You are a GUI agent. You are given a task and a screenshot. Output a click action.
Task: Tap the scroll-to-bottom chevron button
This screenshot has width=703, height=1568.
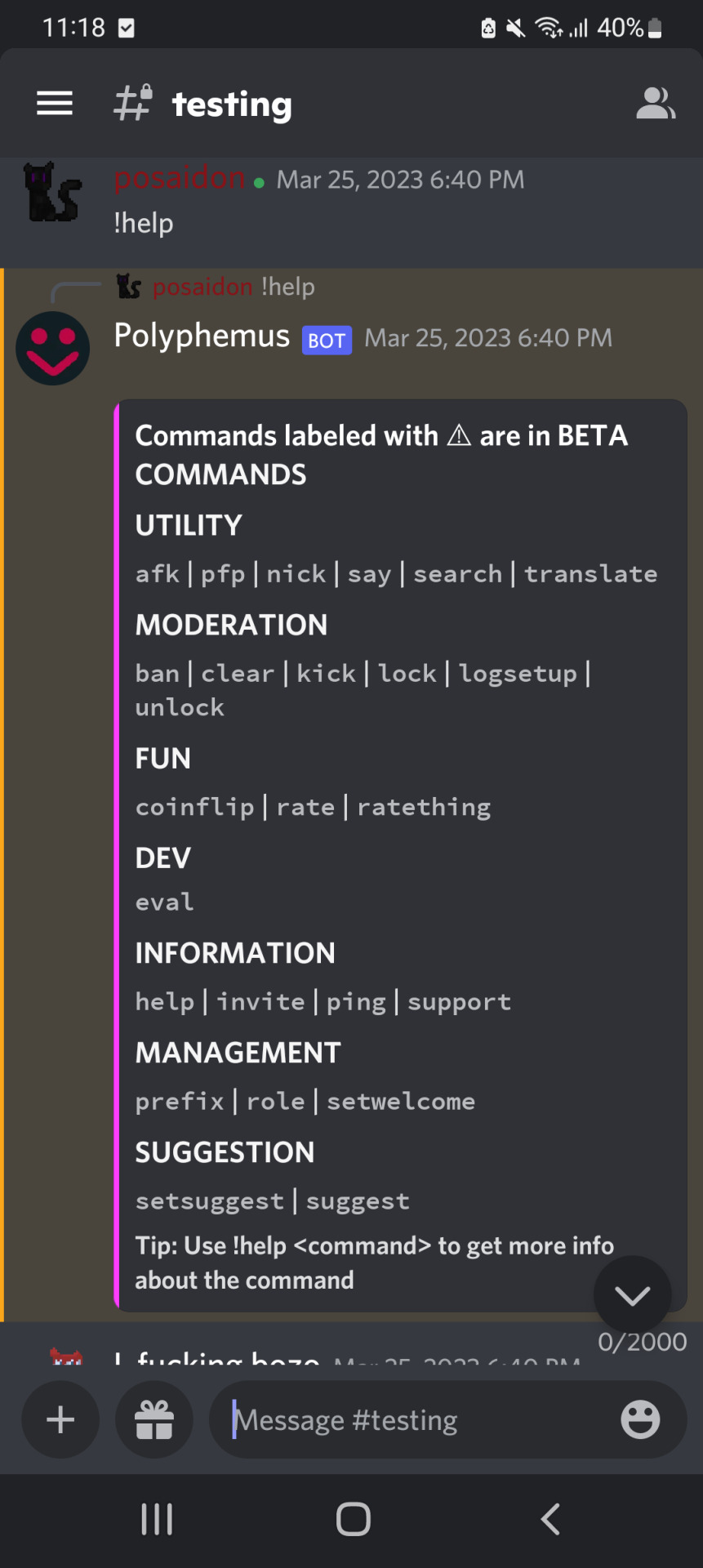[632, 1295]
